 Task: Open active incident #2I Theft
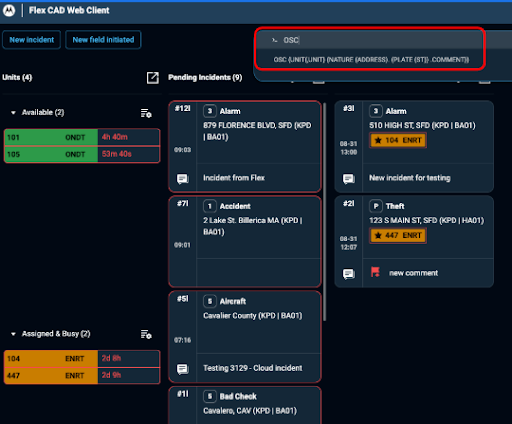coord(414,242)
